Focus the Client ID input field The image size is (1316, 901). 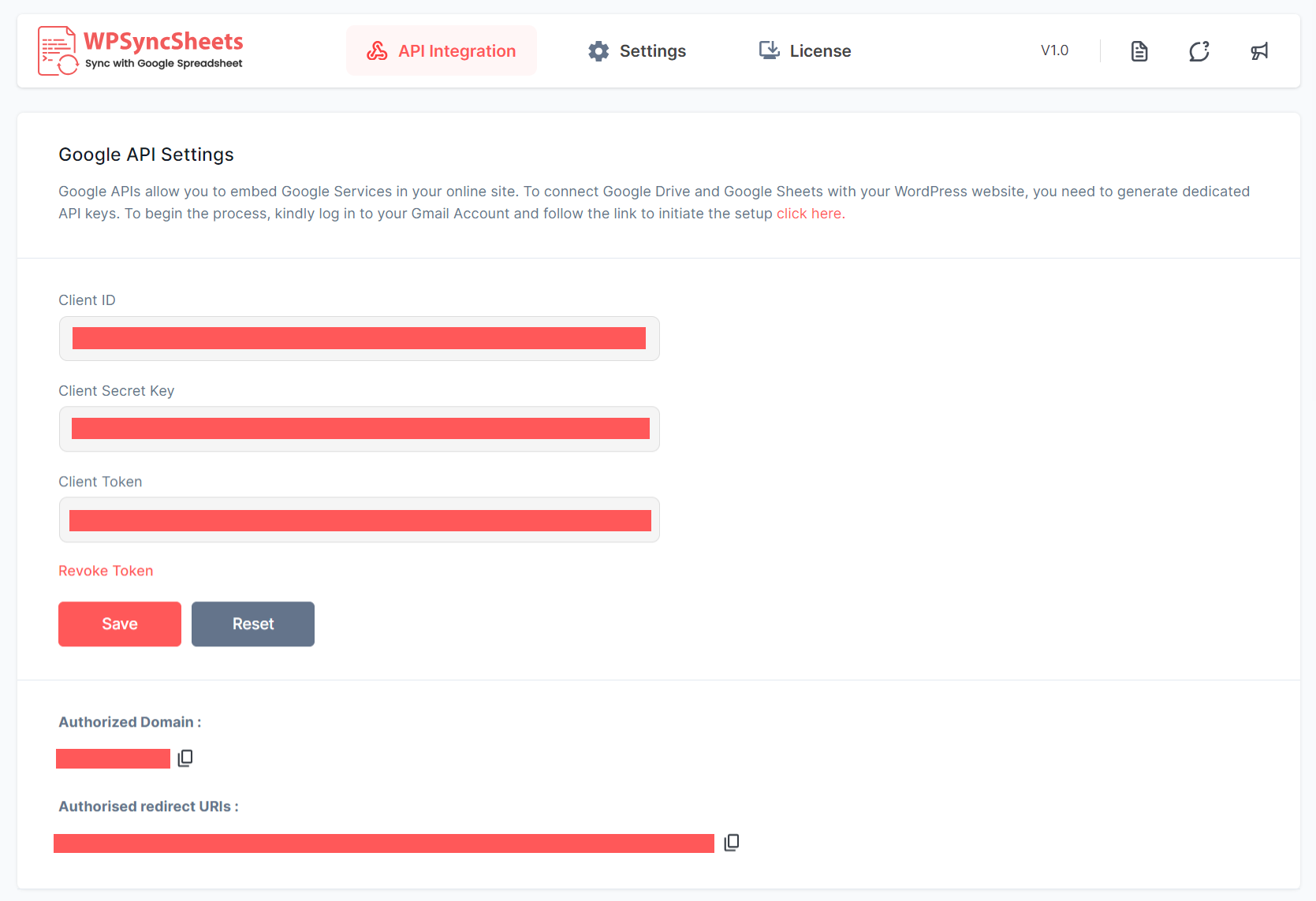359,339
